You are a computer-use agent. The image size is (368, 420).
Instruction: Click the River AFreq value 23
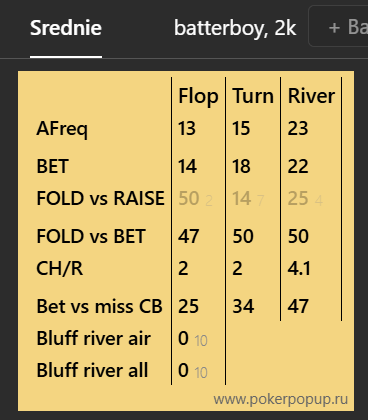pyautogui.click(x=298, y=129)
